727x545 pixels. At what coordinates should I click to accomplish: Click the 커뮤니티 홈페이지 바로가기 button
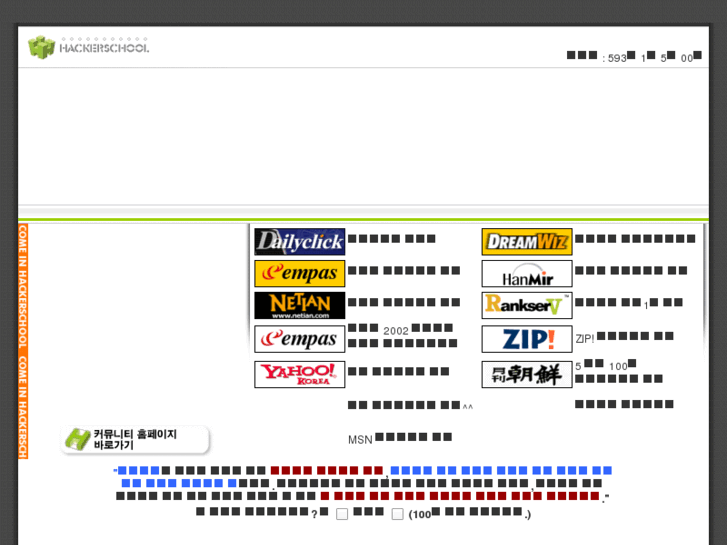(135, 439)
